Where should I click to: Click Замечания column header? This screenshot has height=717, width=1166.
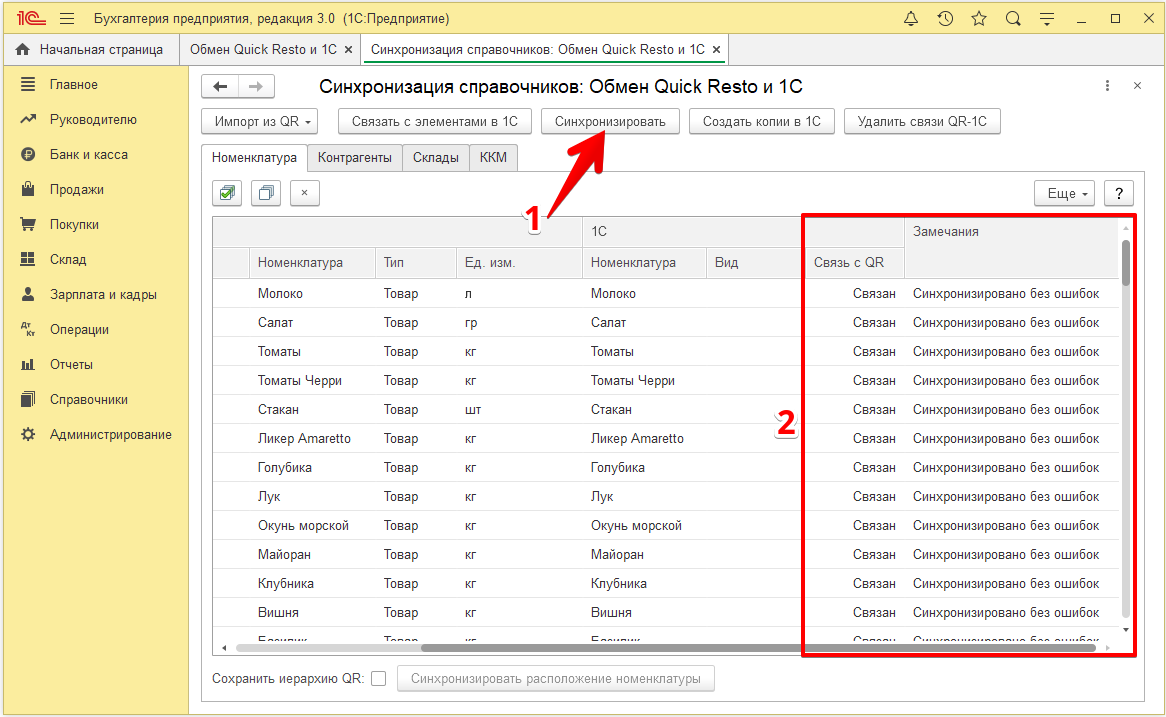1012,232
